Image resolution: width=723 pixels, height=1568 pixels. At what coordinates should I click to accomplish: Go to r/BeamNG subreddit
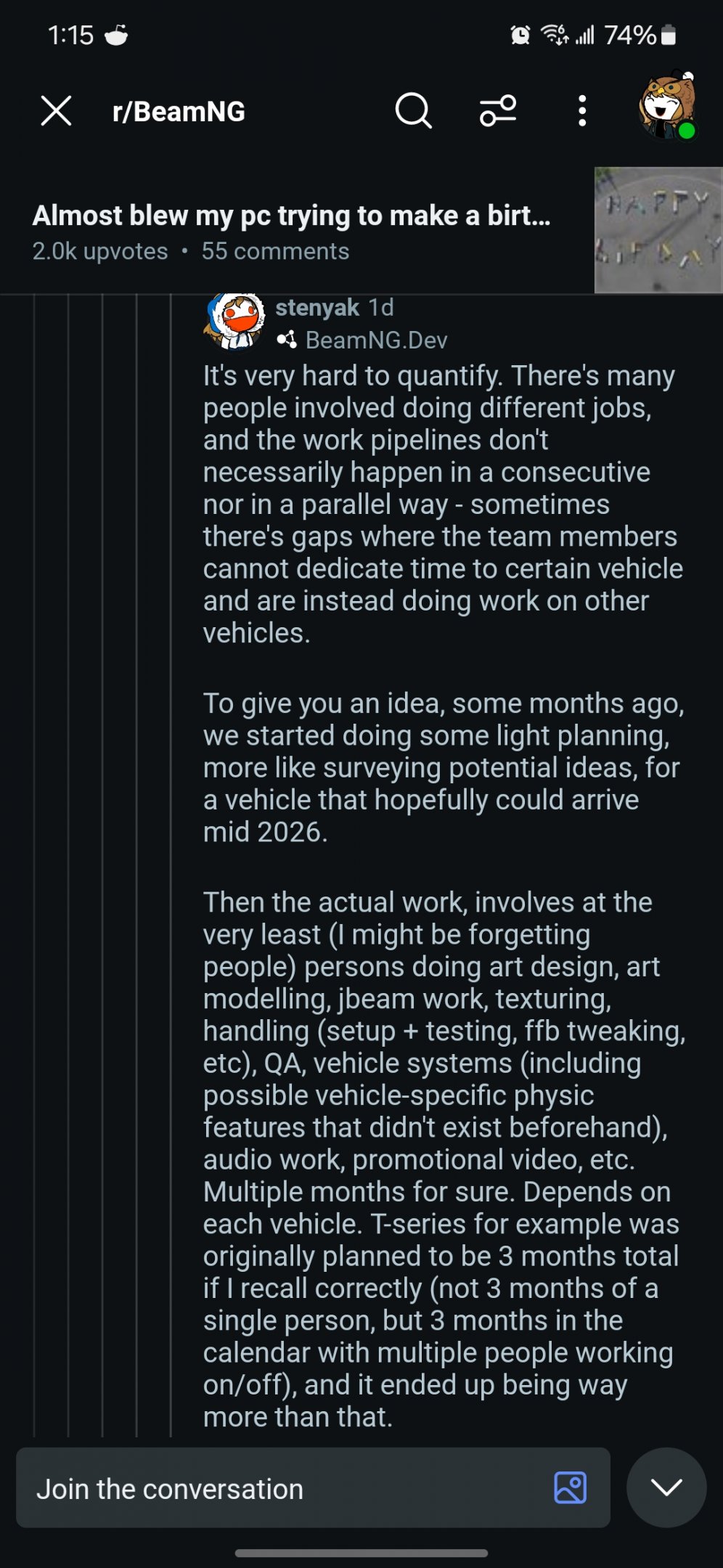coord(179,112)
